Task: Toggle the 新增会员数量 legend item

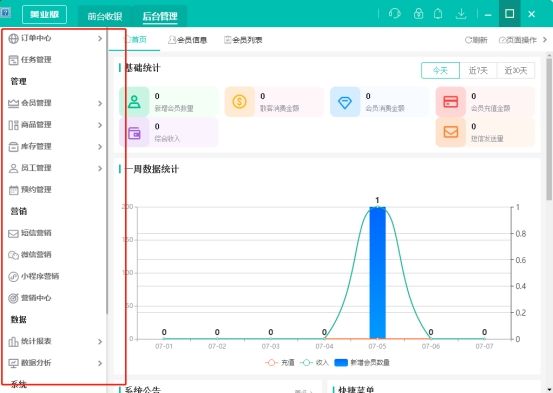Action: pyautogui.click(x=362, y=363)
